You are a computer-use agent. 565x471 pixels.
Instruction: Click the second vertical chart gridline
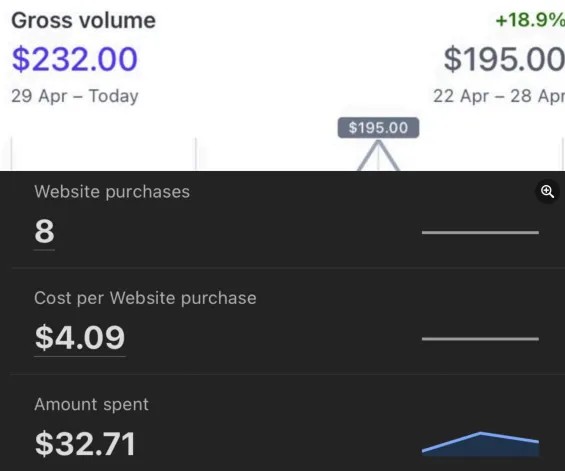[196, 154]
